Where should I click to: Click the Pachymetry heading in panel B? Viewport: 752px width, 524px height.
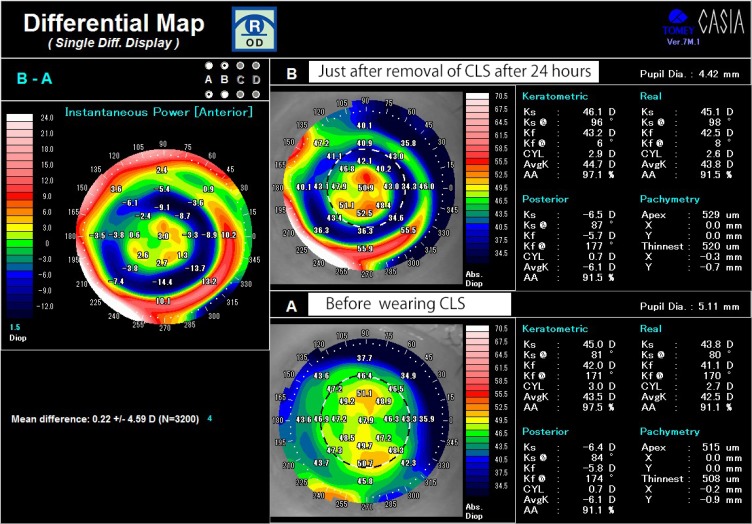(670, 199)
